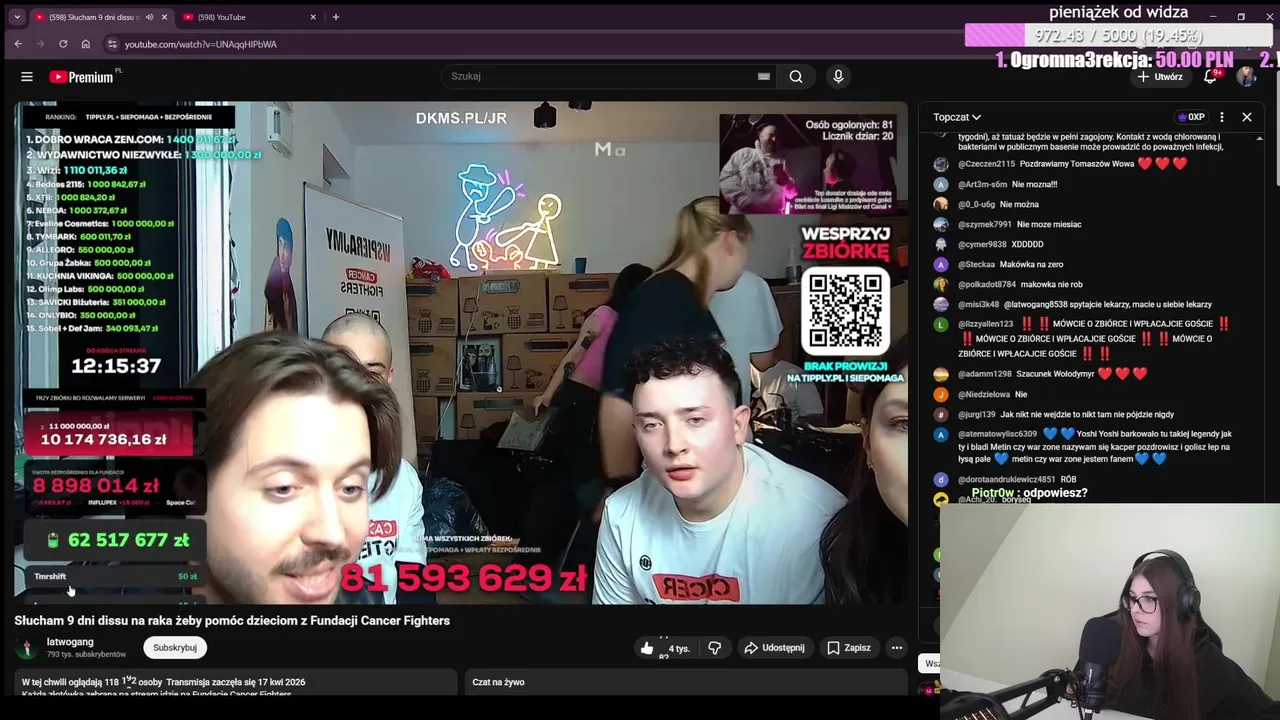Click the 793 tys. subskrybentów text
The image size is (1280, 720).
pos(86,655)
